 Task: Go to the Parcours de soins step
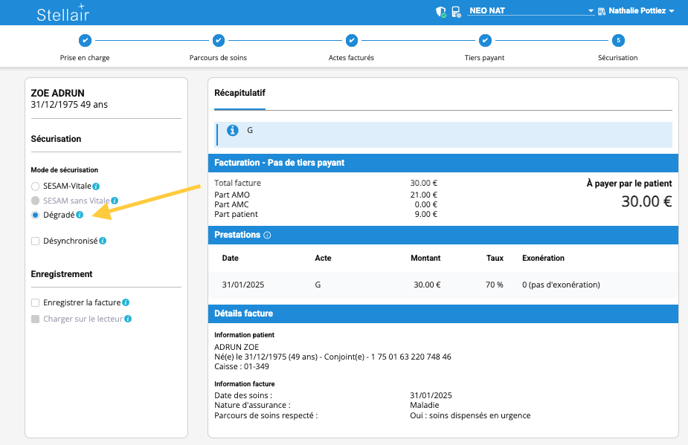pyautogui.click(x=218, y=40)
